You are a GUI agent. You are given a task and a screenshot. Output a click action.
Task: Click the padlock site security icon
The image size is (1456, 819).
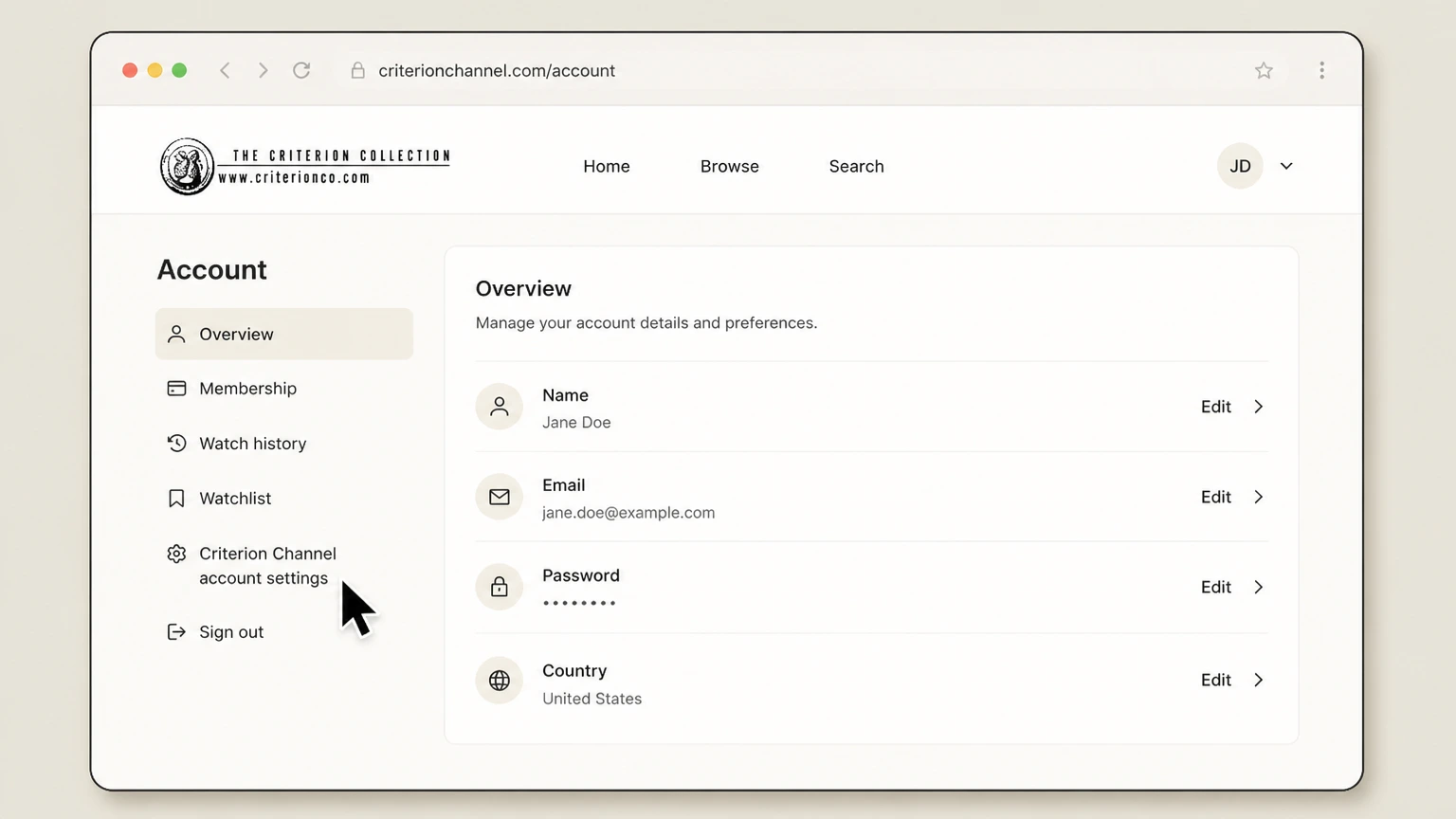pos(357,70)
